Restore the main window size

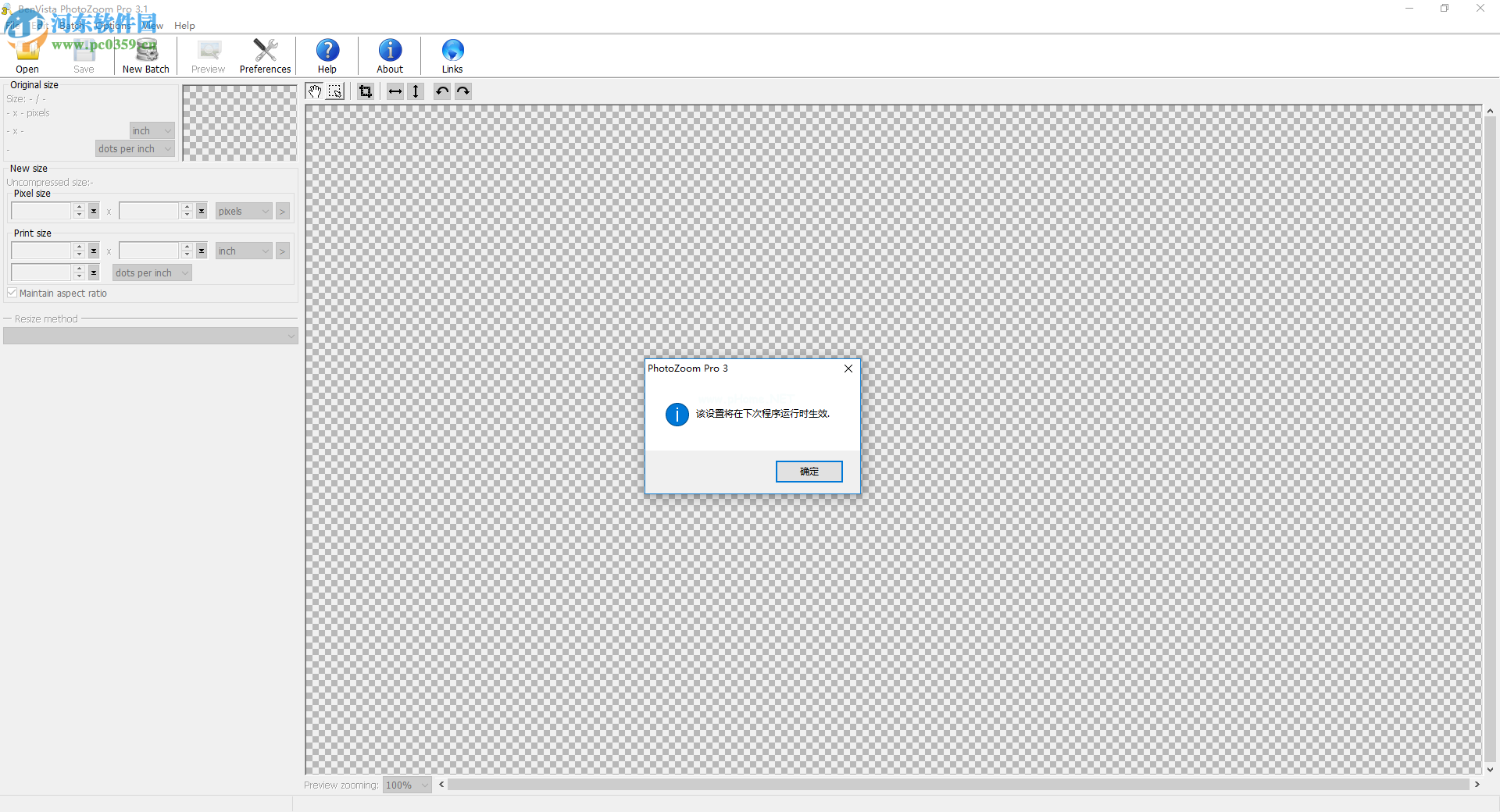click(x=1445, y=9)
